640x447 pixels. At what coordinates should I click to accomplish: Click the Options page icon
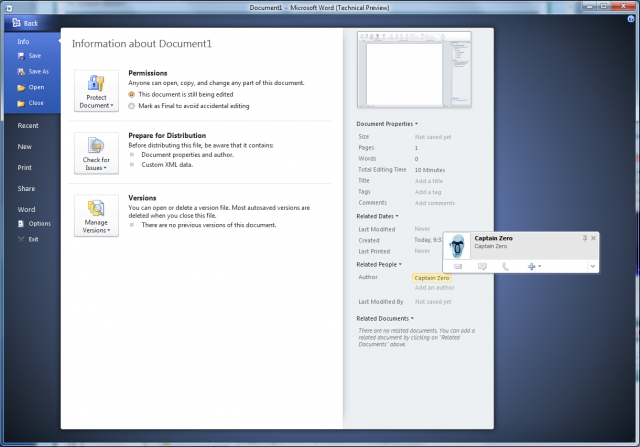[x=21, y=224]
